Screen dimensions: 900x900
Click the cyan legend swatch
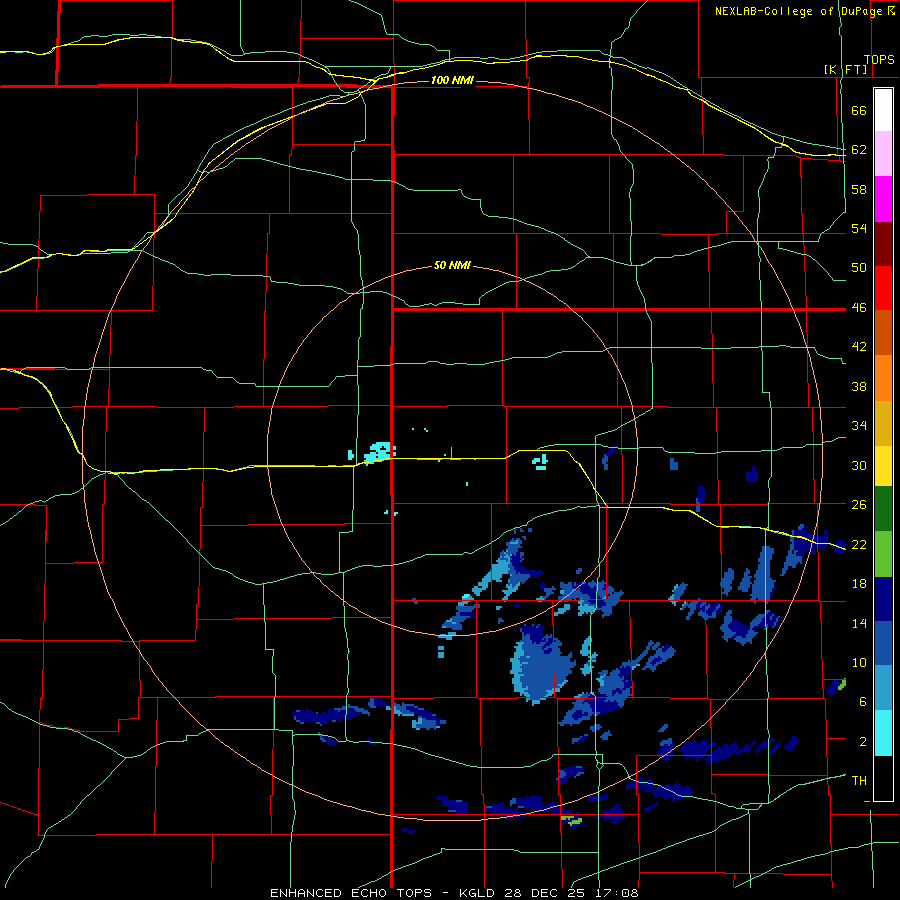coord(883,733)
